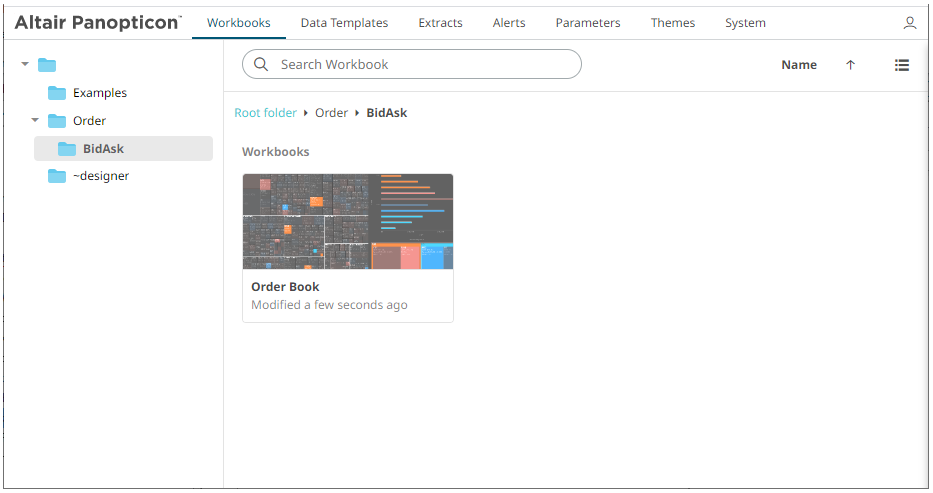Collapse the root folder tree arrow

click(25, 64)
